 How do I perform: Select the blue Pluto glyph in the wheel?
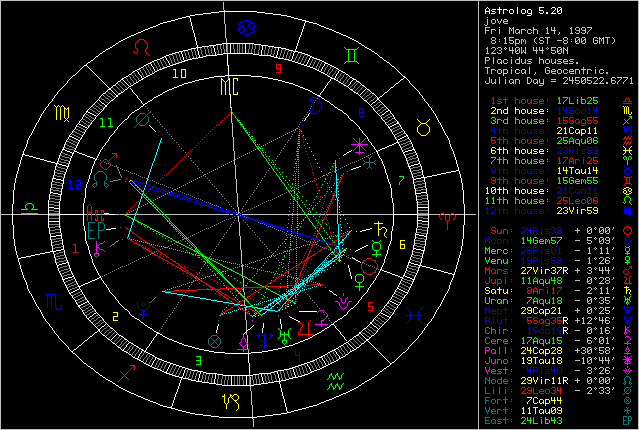143,309
